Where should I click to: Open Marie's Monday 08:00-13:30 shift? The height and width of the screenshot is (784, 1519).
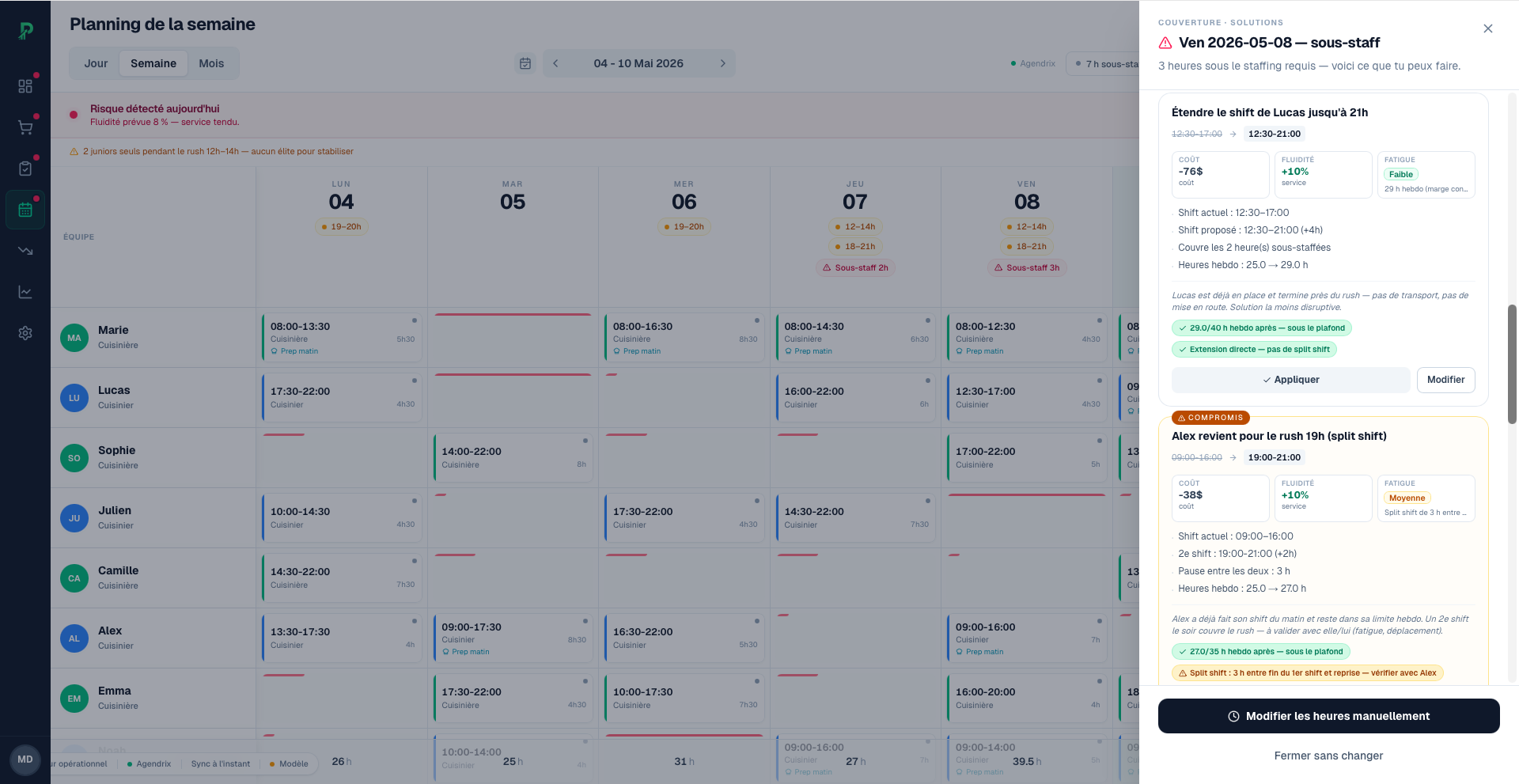tap(342, 338)
